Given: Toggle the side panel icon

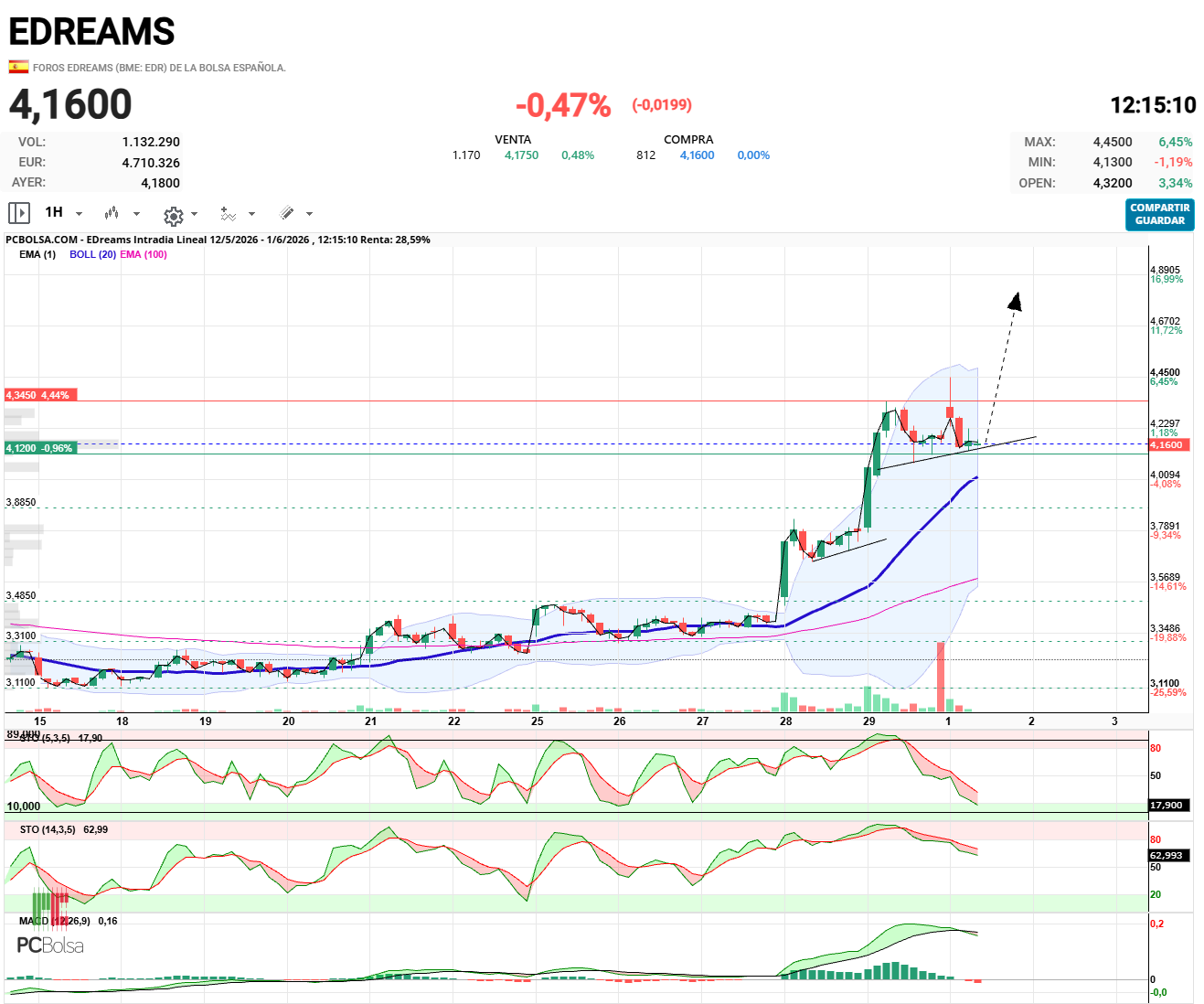Looking at the screenshot, I should tap(19, 213).
